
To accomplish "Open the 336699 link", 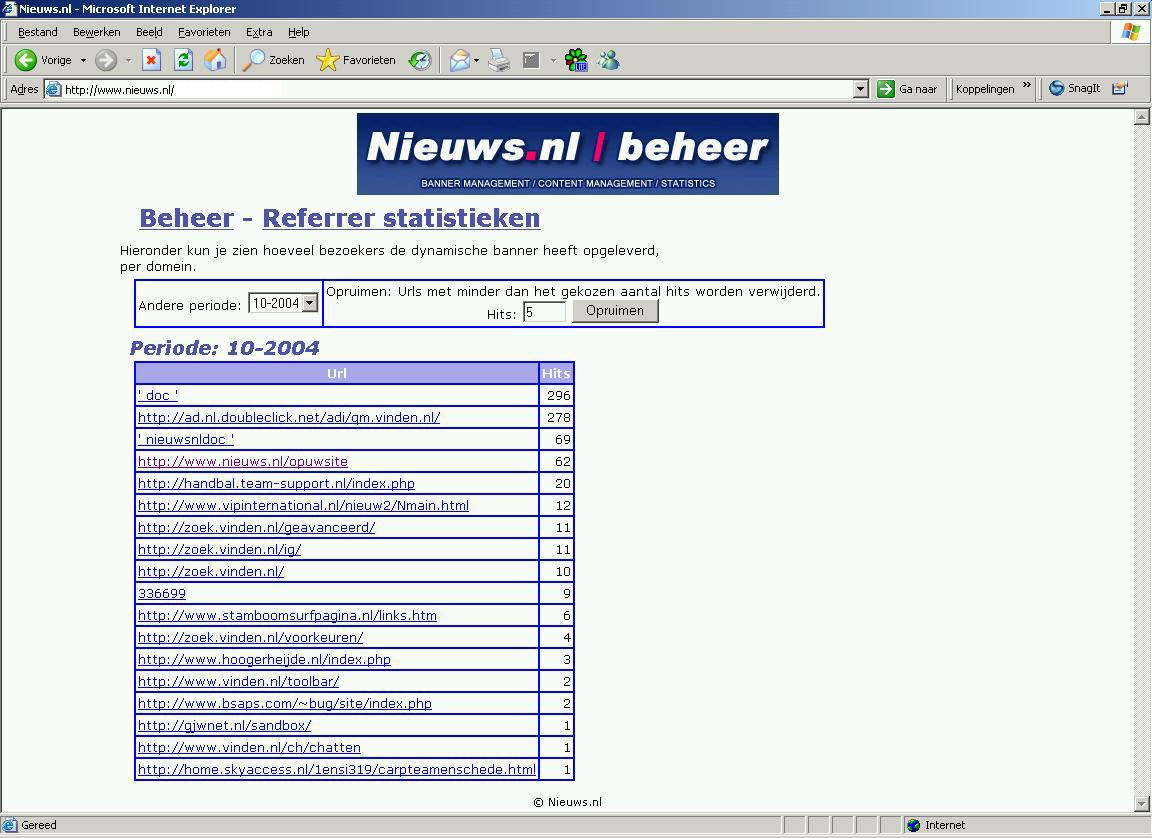I will 162,593.
